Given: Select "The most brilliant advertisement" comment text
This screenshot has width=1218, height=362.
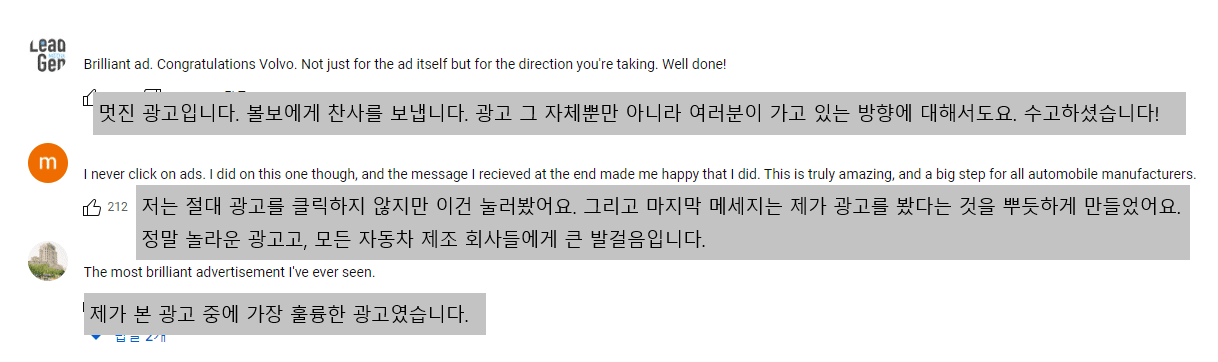Looking at the screenshot, I should (229, 271).
